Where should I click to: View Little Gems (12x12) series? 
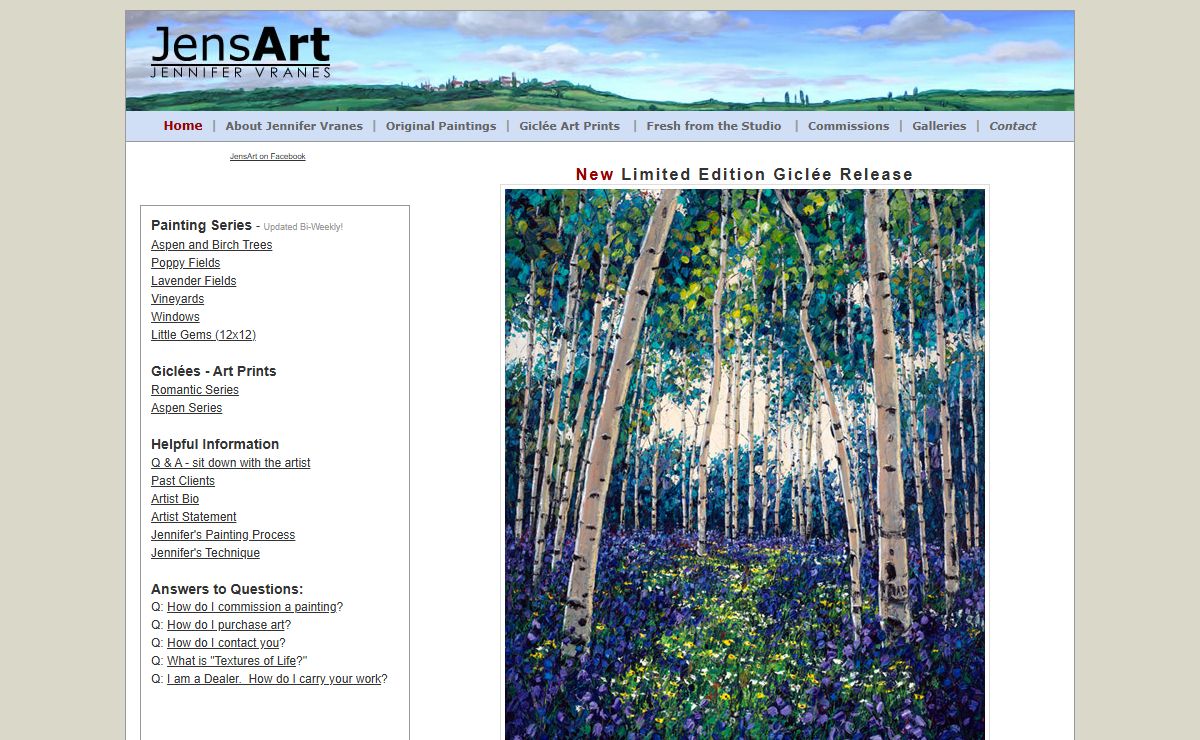click(204, 335)
